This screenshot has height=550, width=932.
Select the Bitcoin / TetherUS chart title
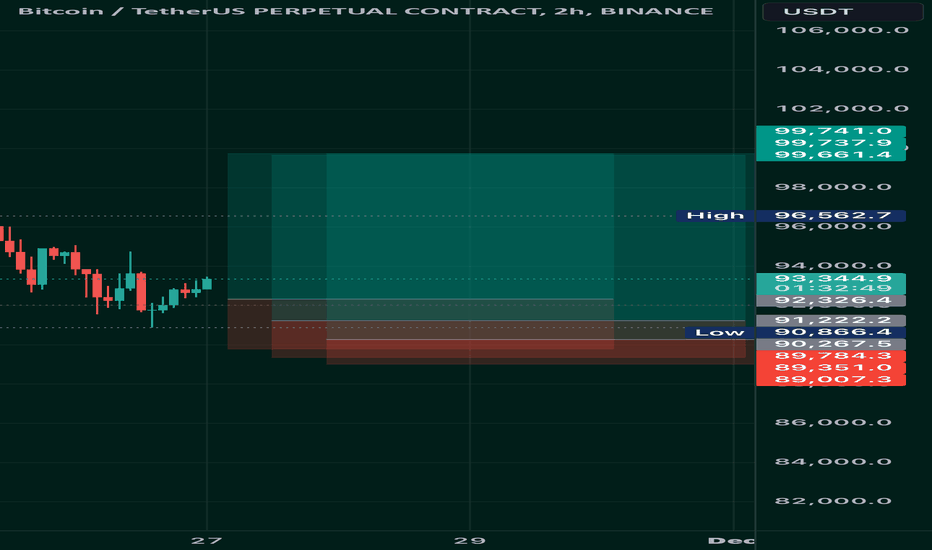(x=366, y=11)
